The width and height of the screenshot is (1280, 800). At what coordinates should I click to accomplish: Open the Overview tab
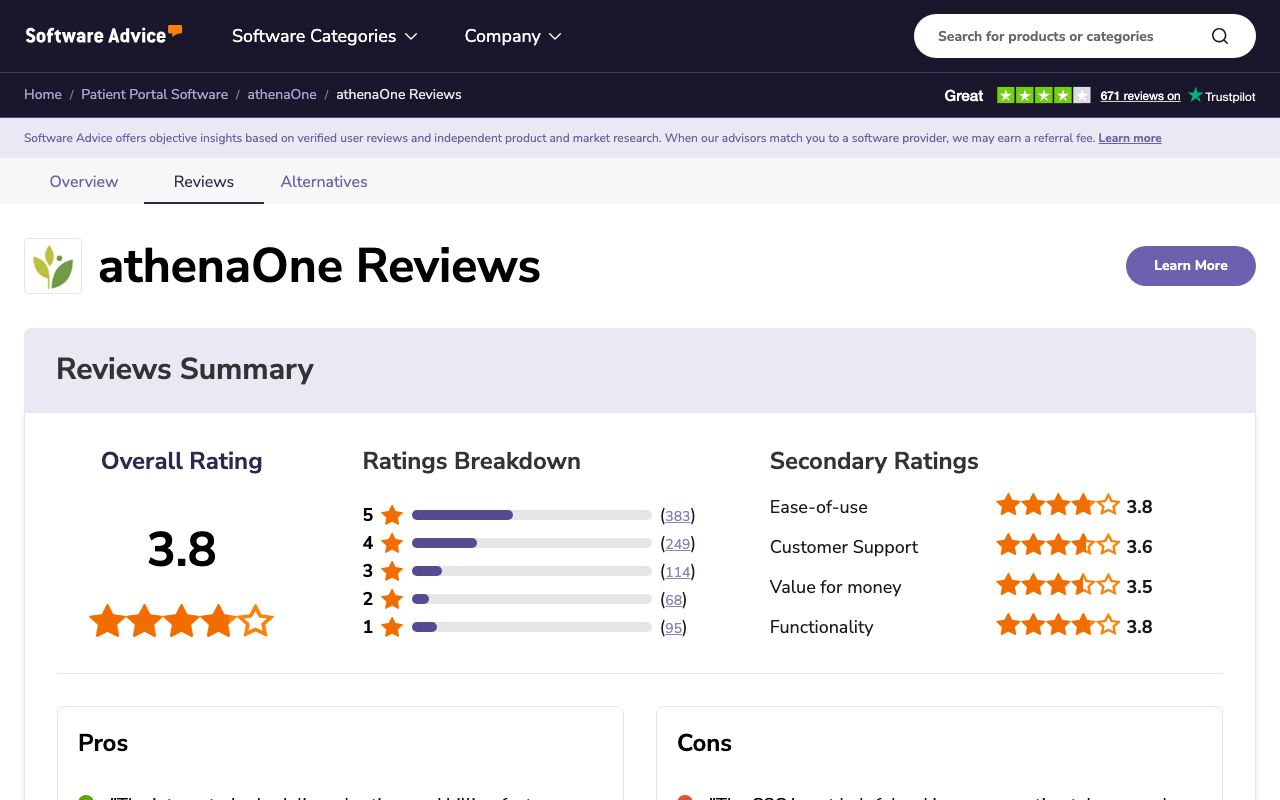[x=84, y=181]
